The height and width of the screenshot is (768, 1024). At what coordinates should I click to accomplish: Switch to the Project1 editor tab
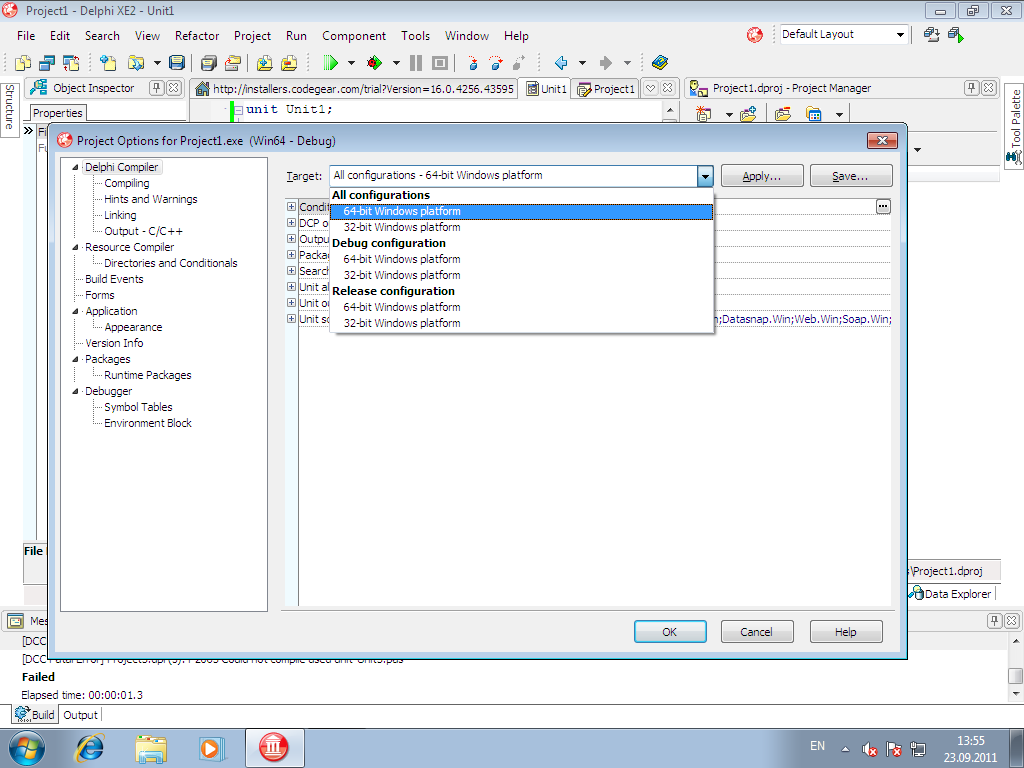tap(606, 89)
